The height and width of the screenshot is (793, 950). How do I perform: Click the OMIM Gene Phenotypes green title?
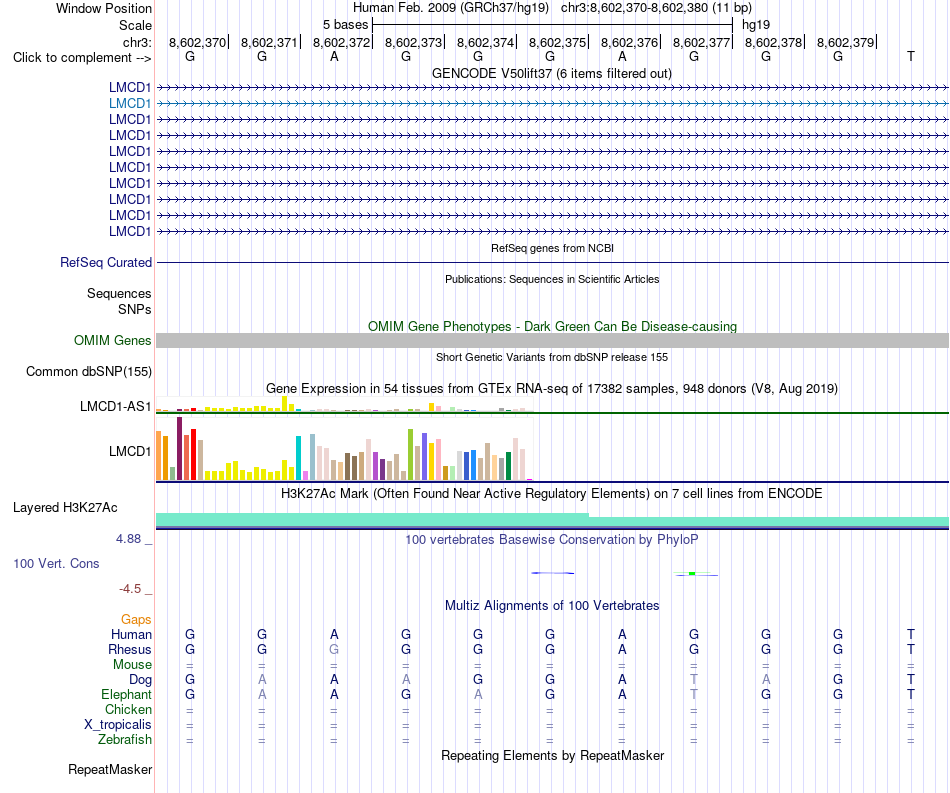click(552, 327)
